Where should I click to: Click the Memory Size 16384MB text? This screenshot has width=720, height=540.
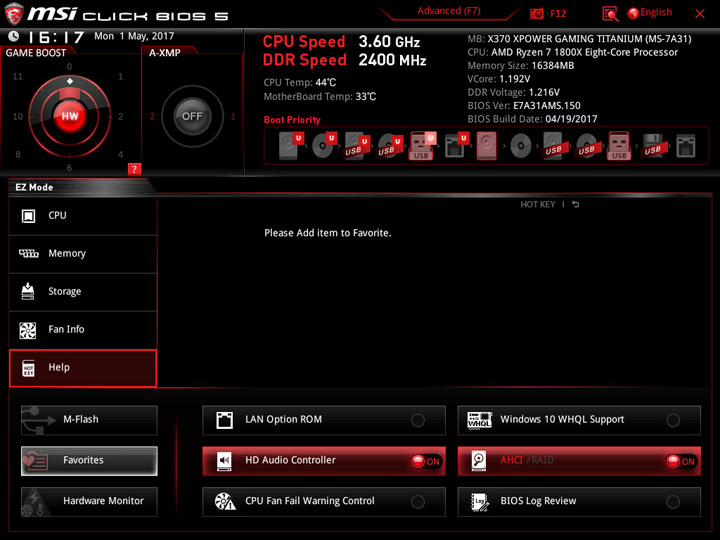521,66
